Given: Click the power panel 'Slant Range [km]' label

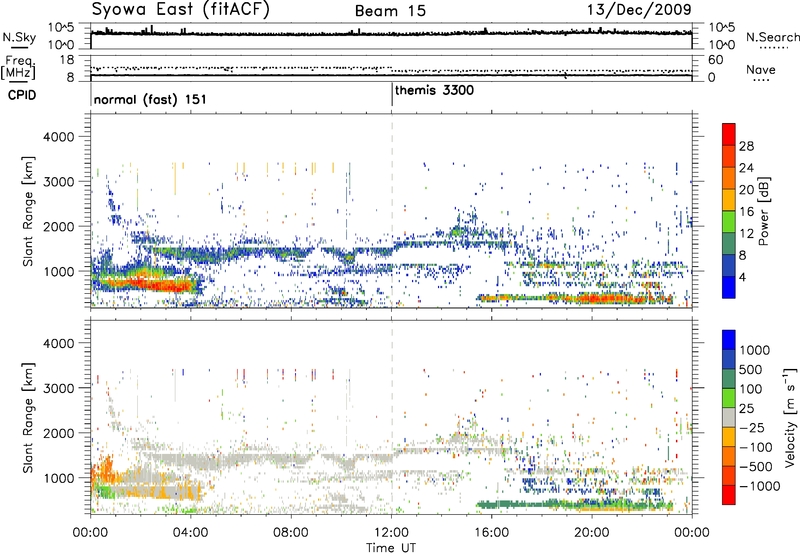Looking at the screenshot, I should (28, 211).
